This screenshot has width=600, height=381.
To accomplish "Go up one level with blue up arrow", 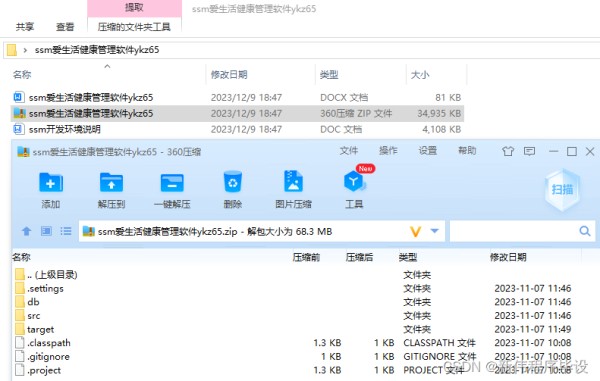I will 26,231.
